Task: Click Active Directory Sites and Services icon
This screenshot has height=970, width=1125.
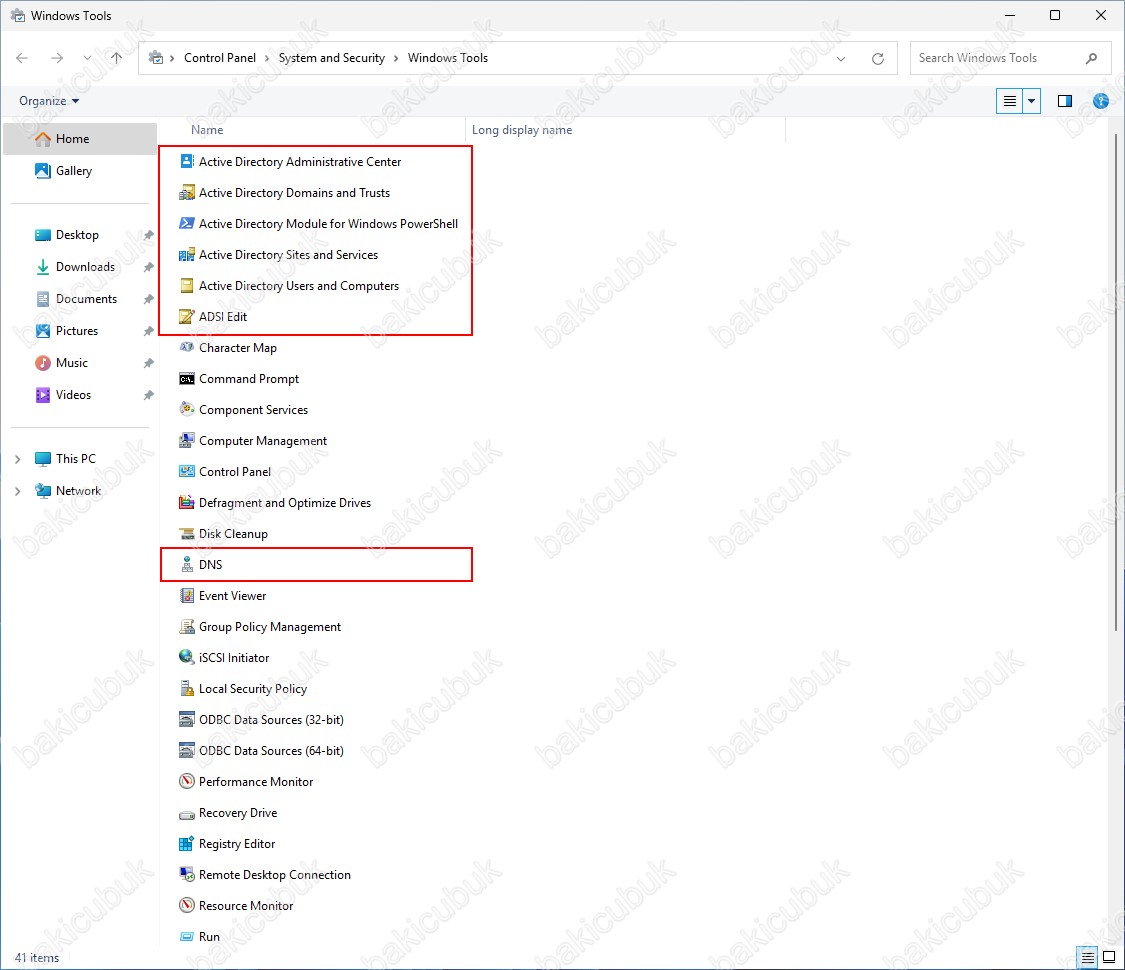Action: (187, 255)
